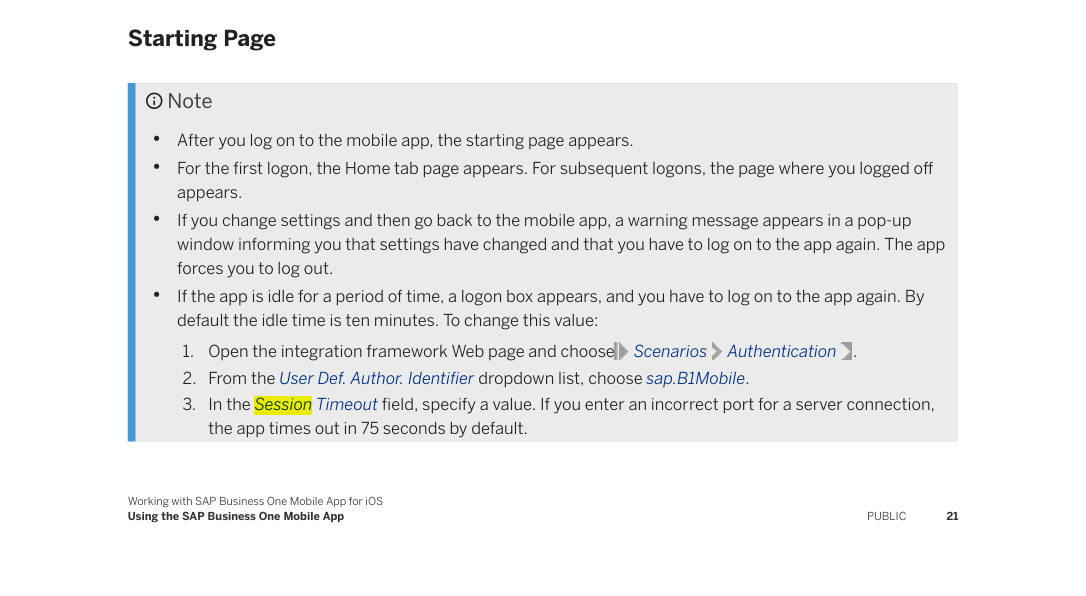Click the PUBLIC label in the footer
This screenshot has height=596, width=1086.
[x=887, y=516]
